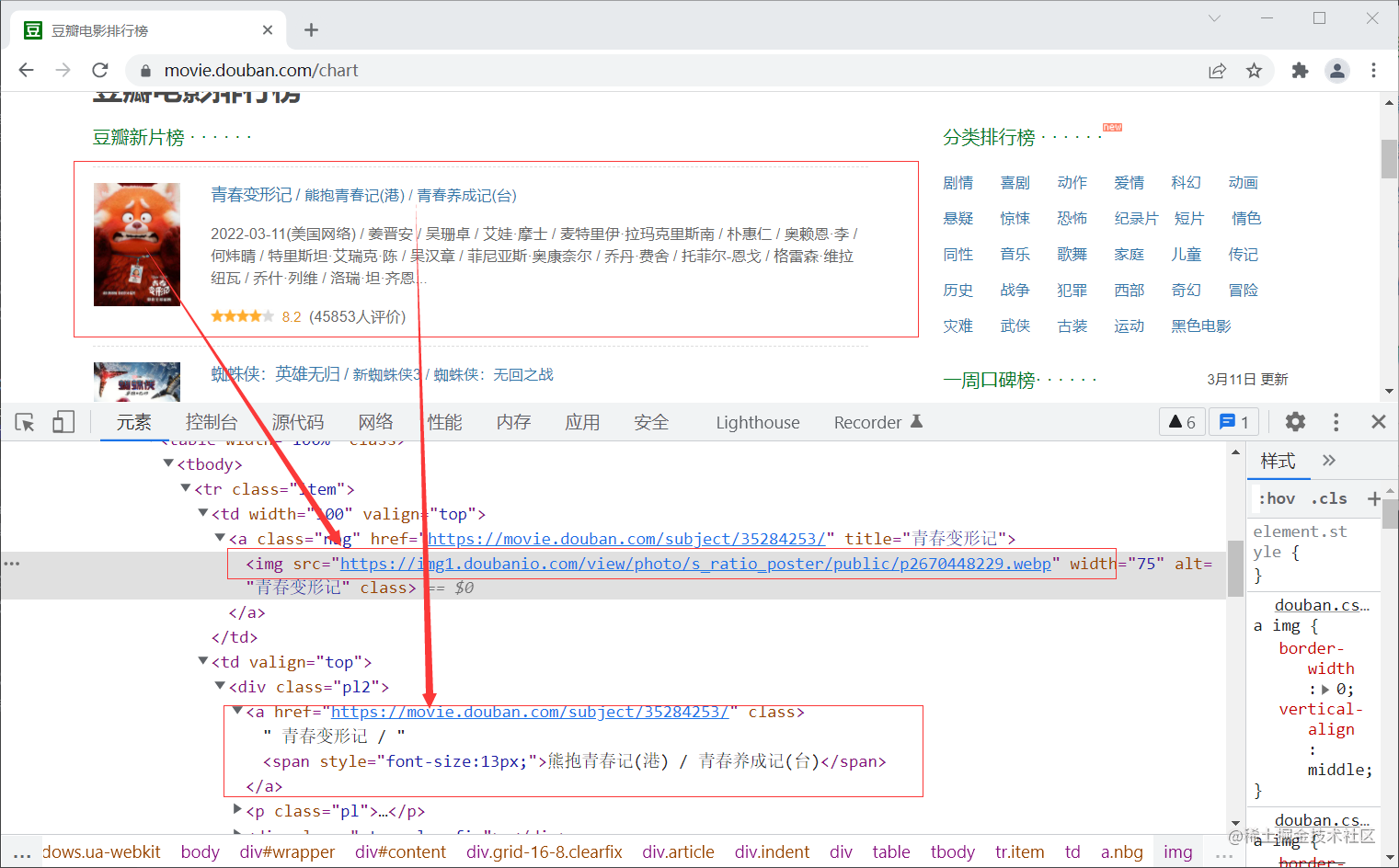Select tr.item in the breadcrumb bar
This screenshot has width=1399, height=868.
[1020, 852]
